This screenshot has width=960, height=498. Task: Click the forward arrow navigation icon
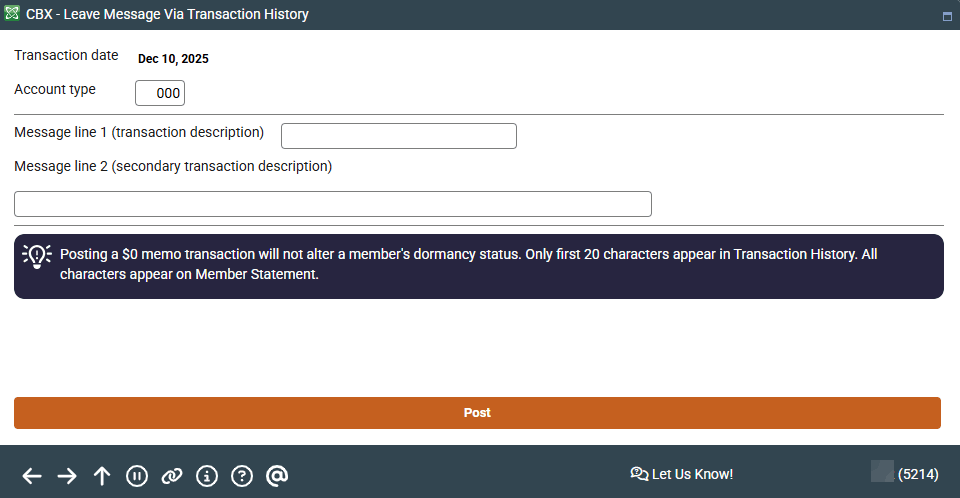(x=67, y=476)
